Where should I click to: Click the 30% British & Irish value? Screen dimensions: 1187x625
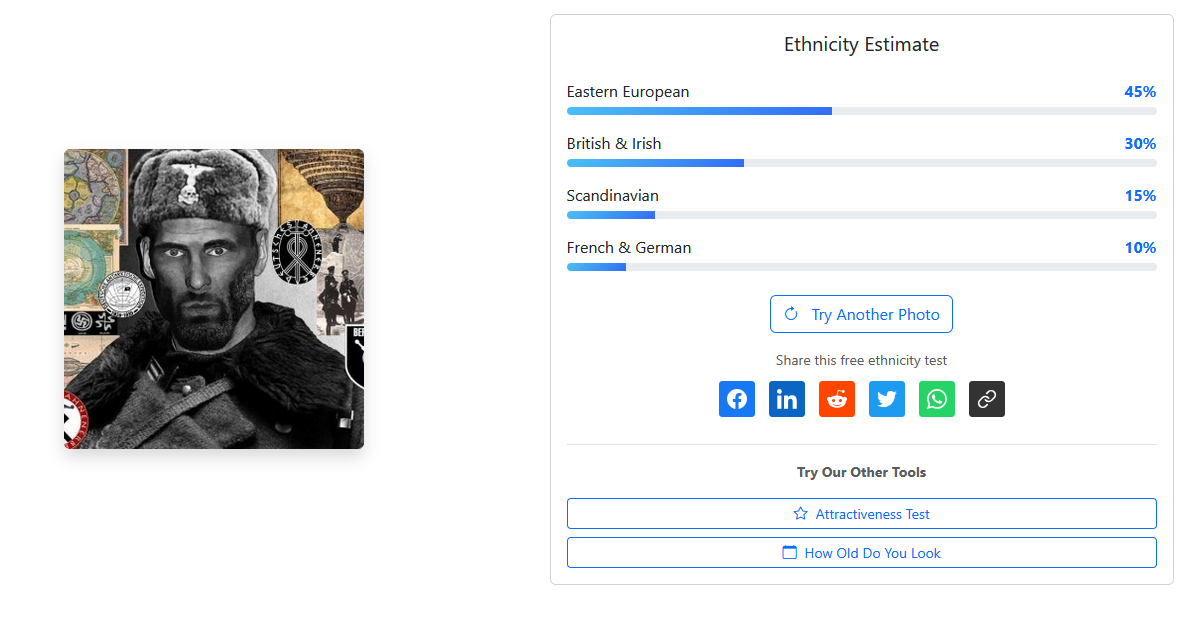tap(1140, 144)
